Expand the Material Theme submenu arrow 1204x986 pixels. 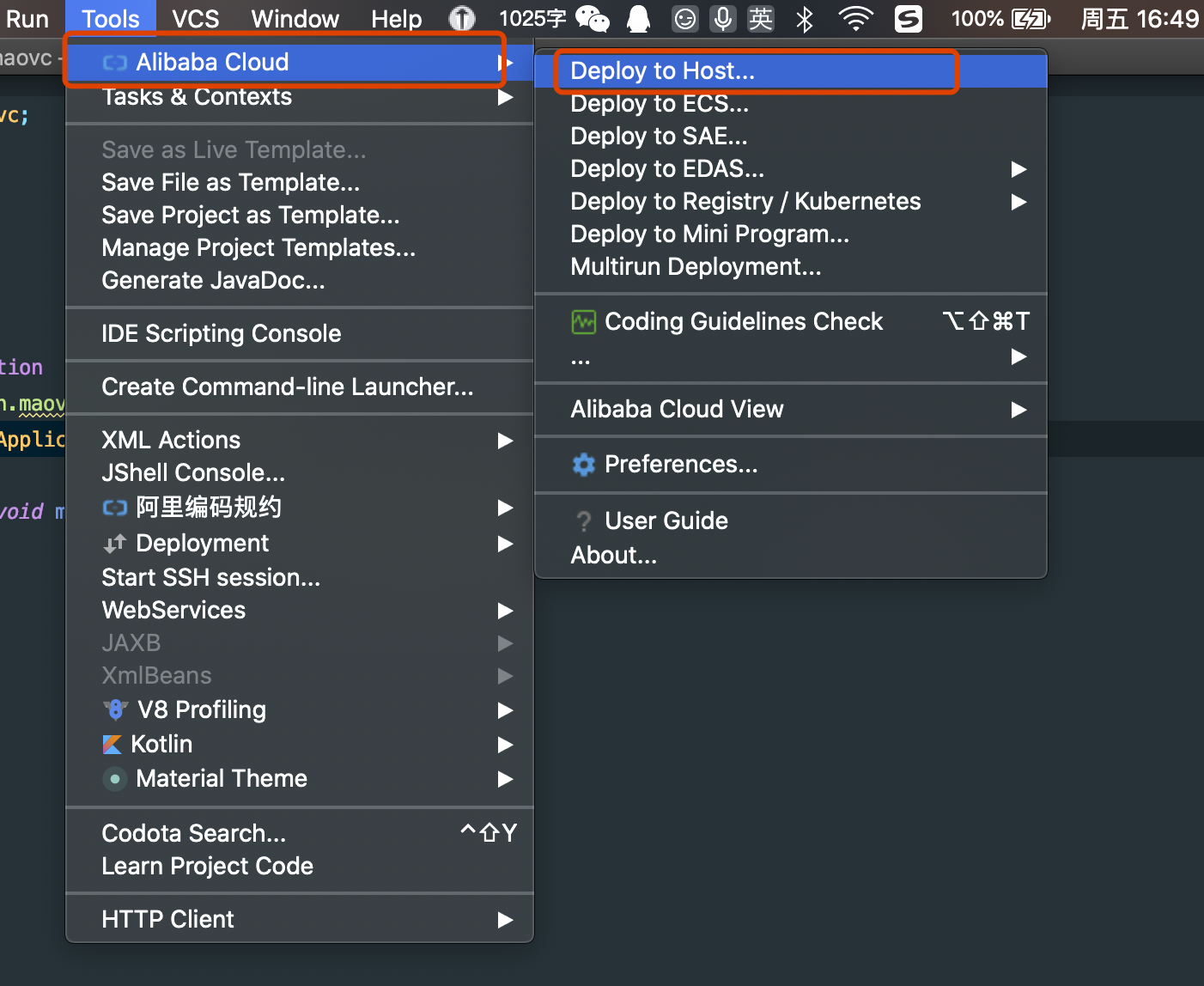coord(506,779)
